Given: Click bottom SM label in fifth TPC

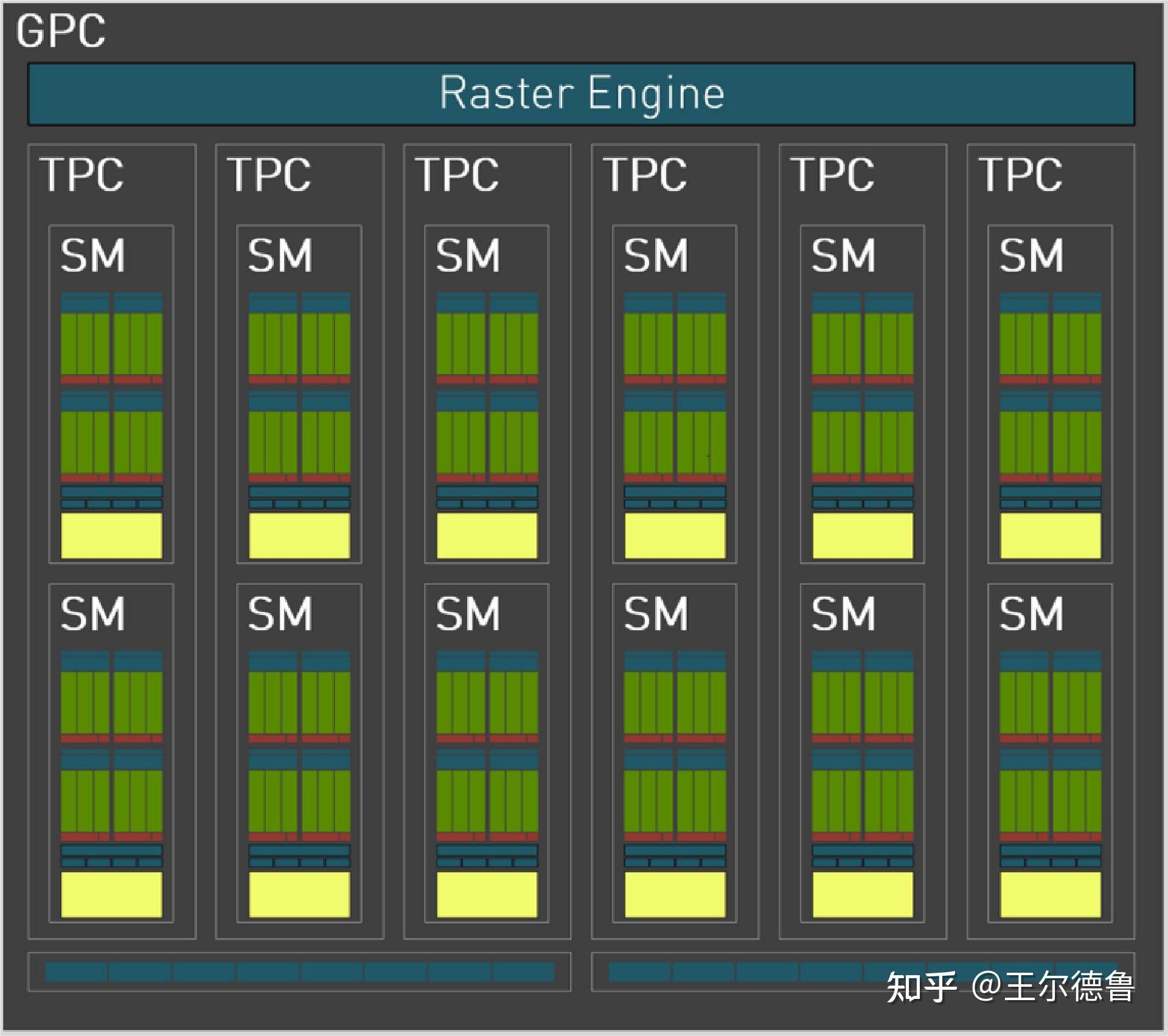Looking at the screenshot, I should click(843, 614).
